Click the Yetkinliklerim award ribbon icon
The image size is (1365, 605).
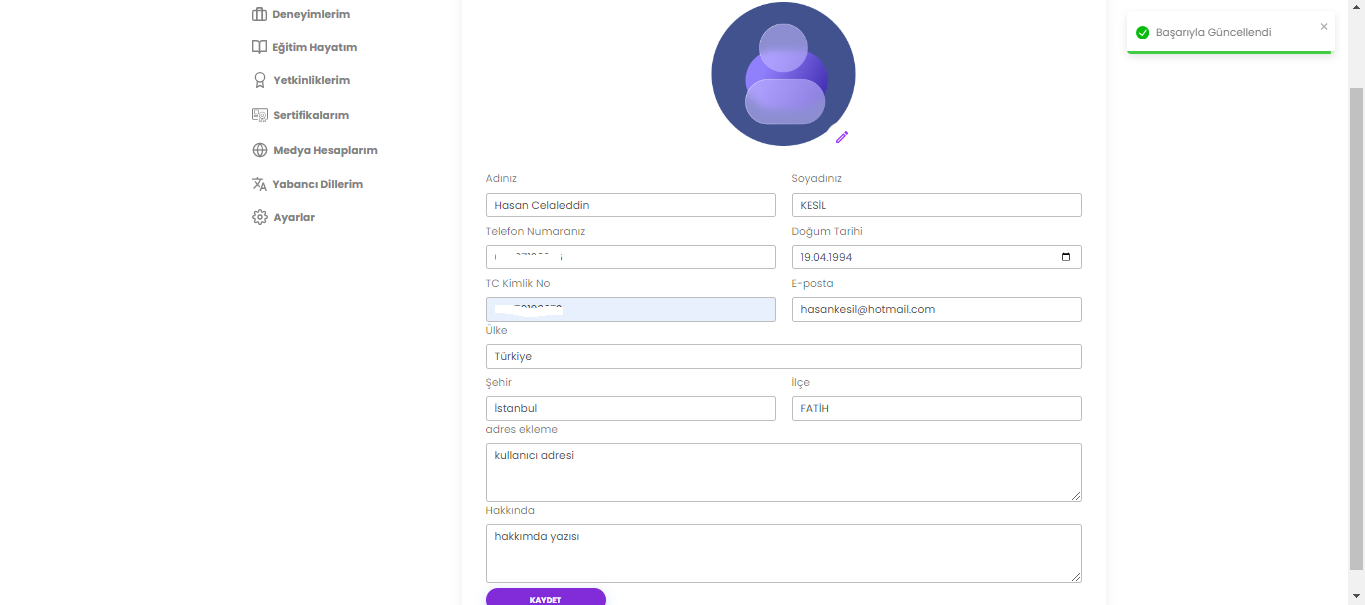click(x=260, y=80)
